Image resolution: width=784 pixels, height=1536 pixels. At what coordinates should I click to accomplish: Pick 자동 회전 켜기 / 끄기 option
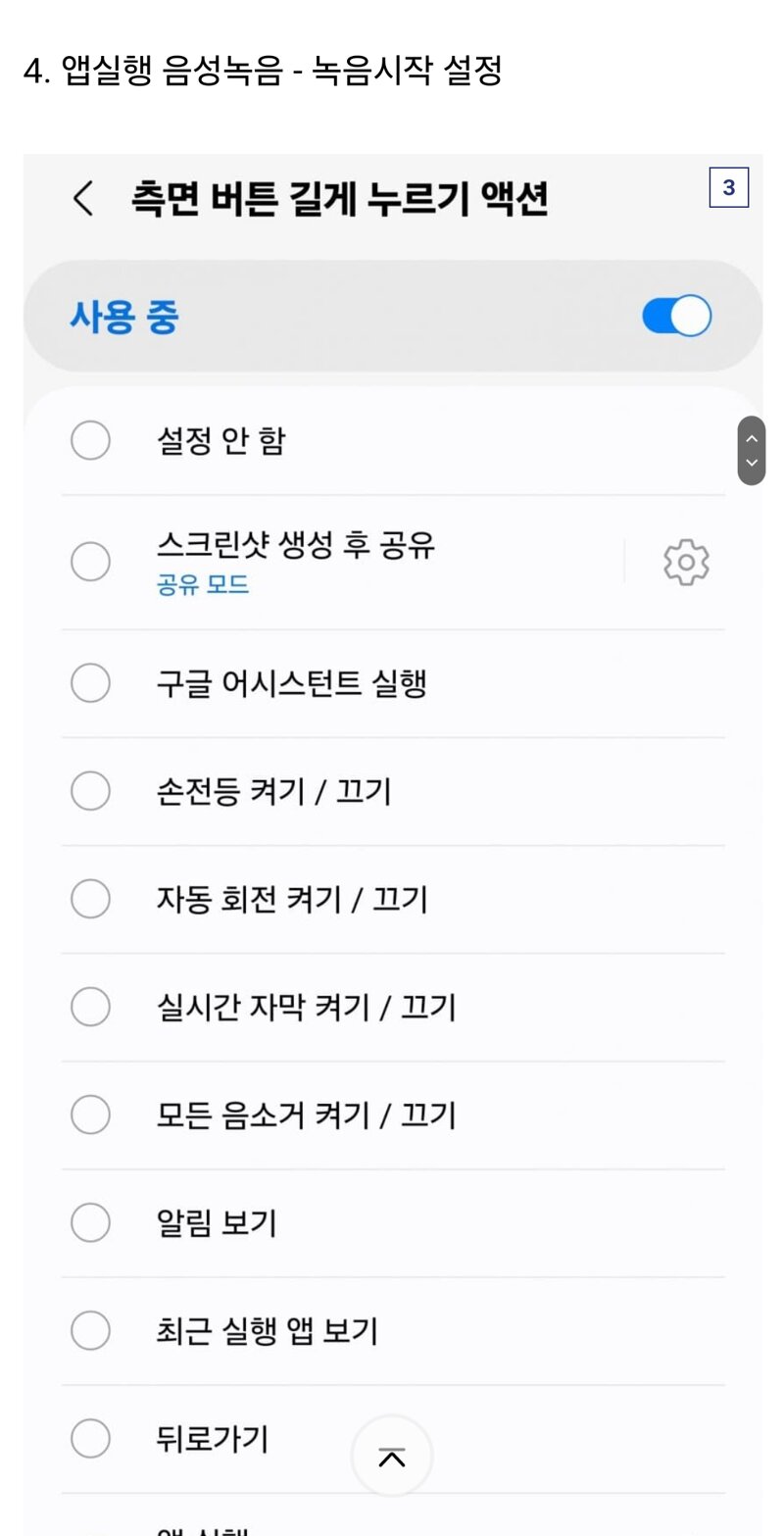click(90, 899)
